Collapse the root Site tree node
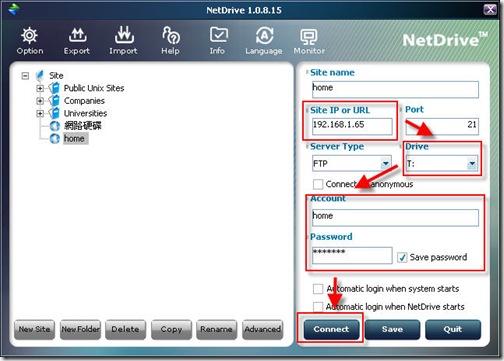504x361 pixels. (x=25, y=76)
